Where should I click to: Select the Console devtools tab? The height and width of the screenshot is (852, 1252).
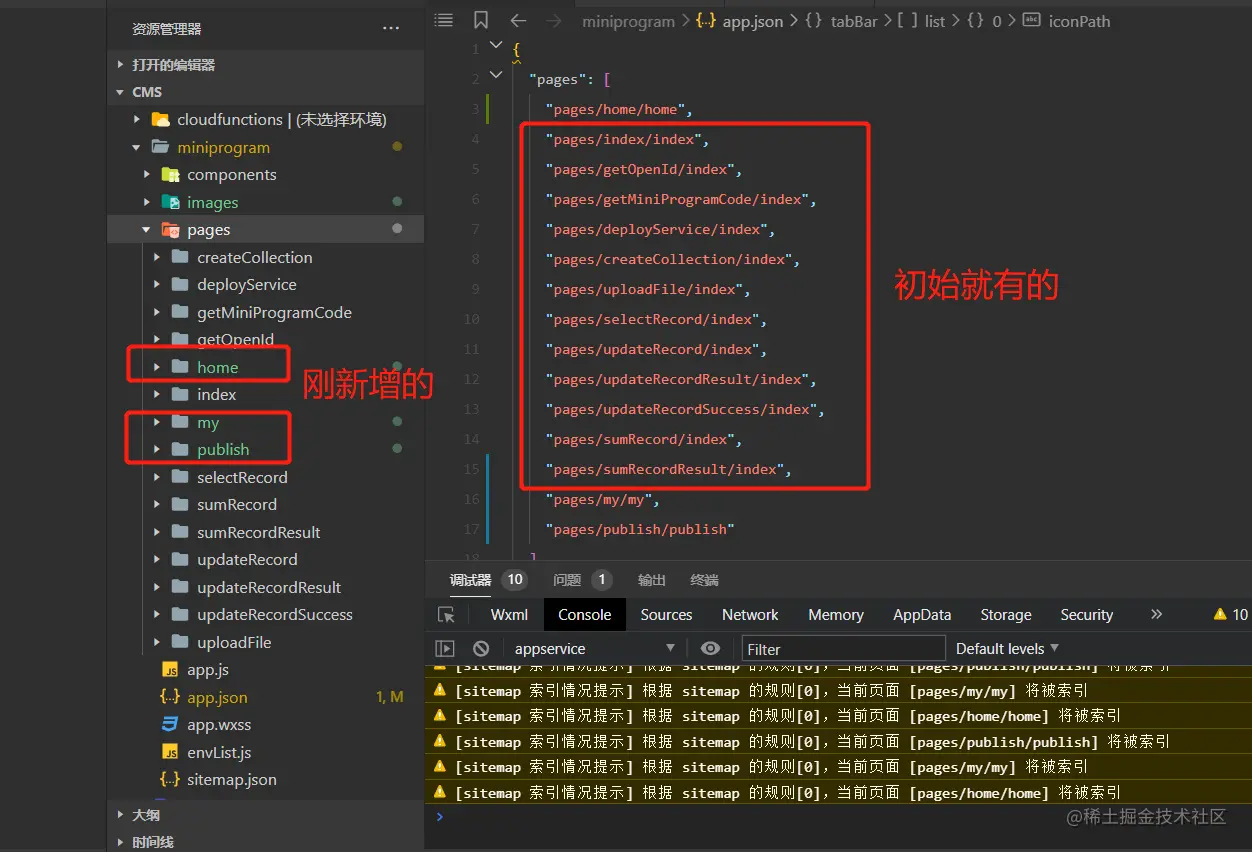click(x=585, y=614)
